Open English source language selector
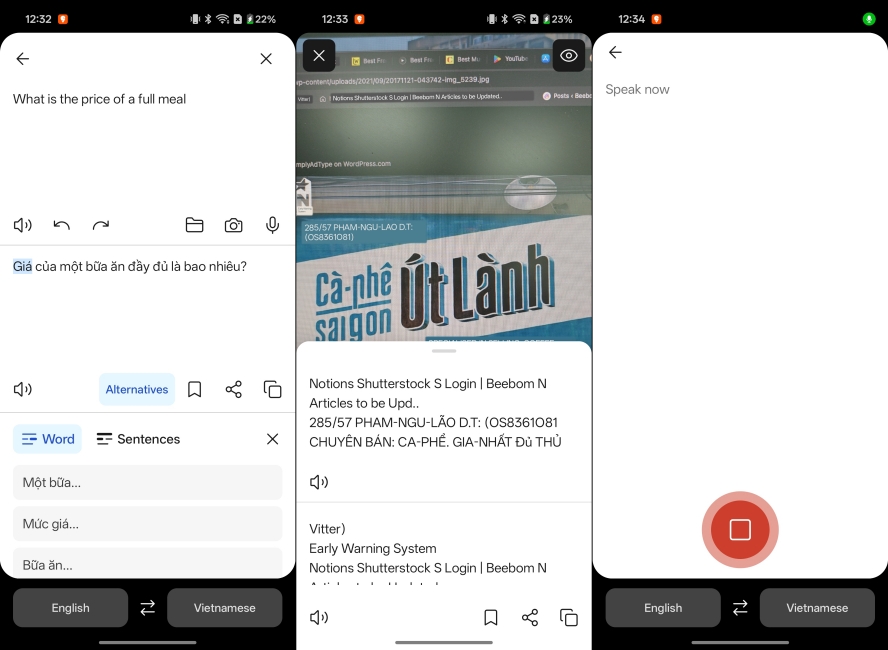 click(x=70, y=607)
